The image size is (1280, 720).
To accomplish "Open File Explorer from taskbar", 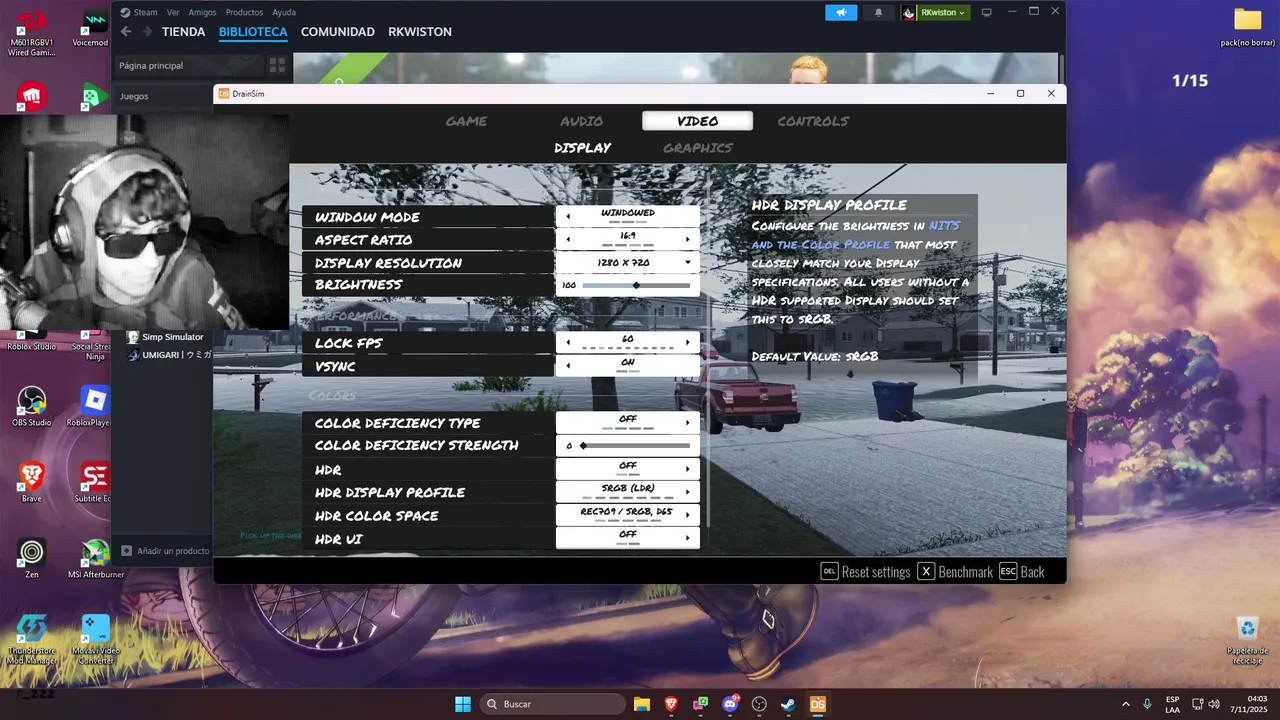I will tap(642, 704).
